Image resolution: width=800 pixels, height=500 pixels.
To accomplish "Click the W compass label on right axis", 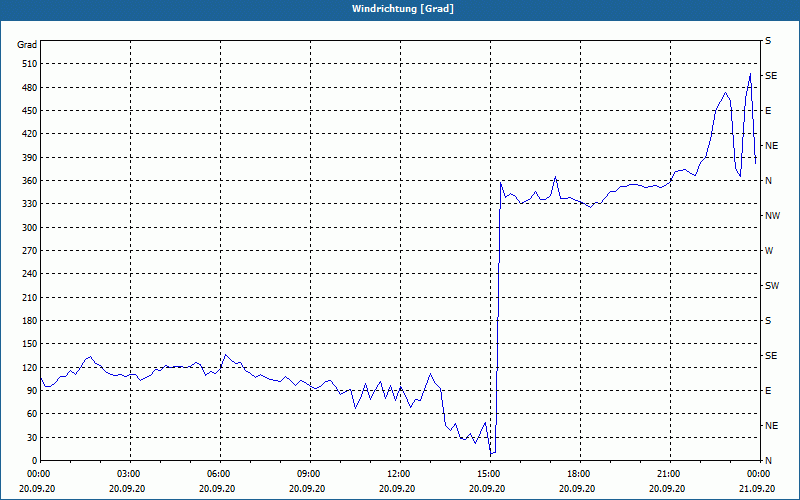I will coord(769,251).
